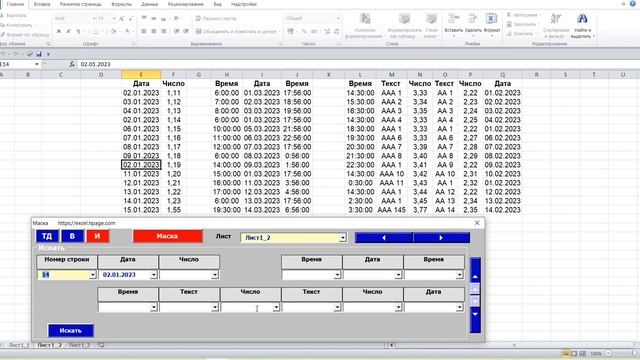Click the Cut (Вырезать) scissors icon
This screenshot has width=640, height=360.
[x=2, y=16]
